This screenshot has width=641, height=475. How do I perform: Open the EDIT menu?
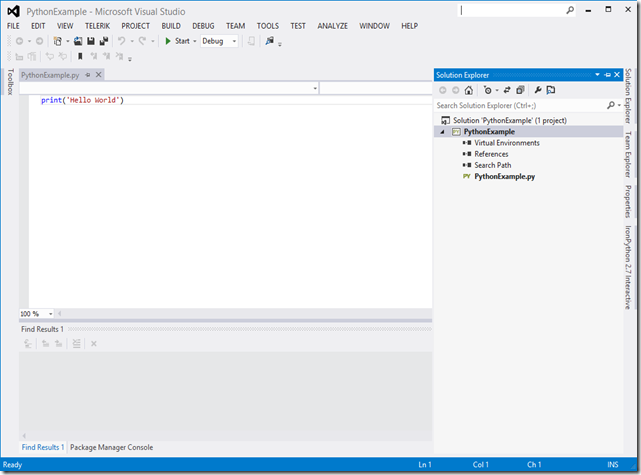38,26
